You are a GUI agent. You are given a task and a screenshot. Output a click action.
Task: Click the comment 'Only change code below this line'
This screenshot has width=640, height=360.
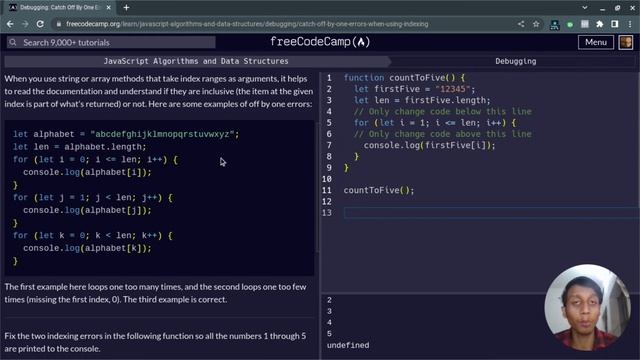click(x=443, y=111)
